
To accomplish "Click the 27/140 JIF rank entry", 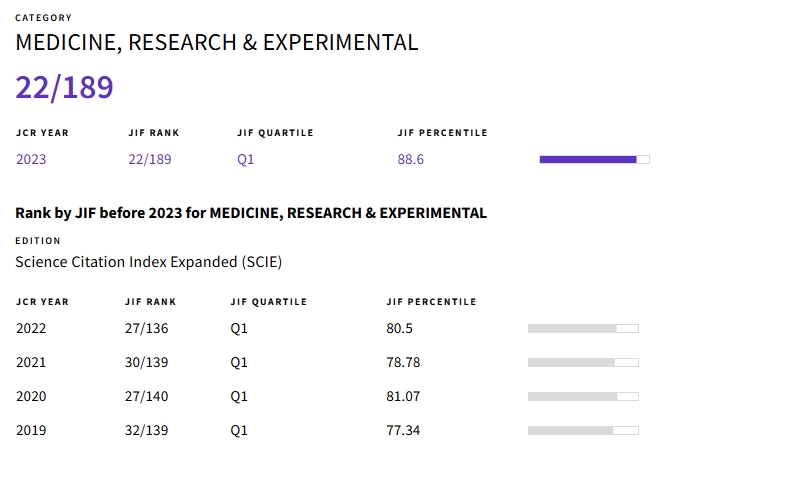I will click(146, 396).
